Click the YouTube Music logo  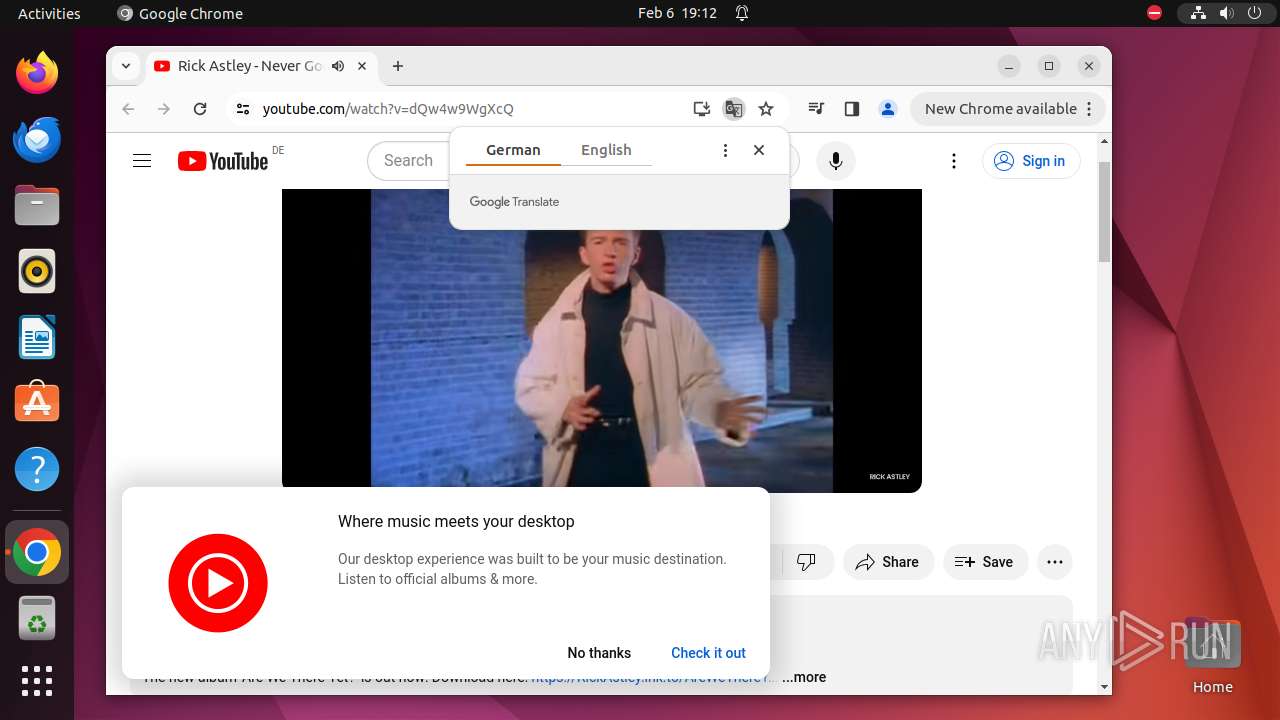(218, 583)
